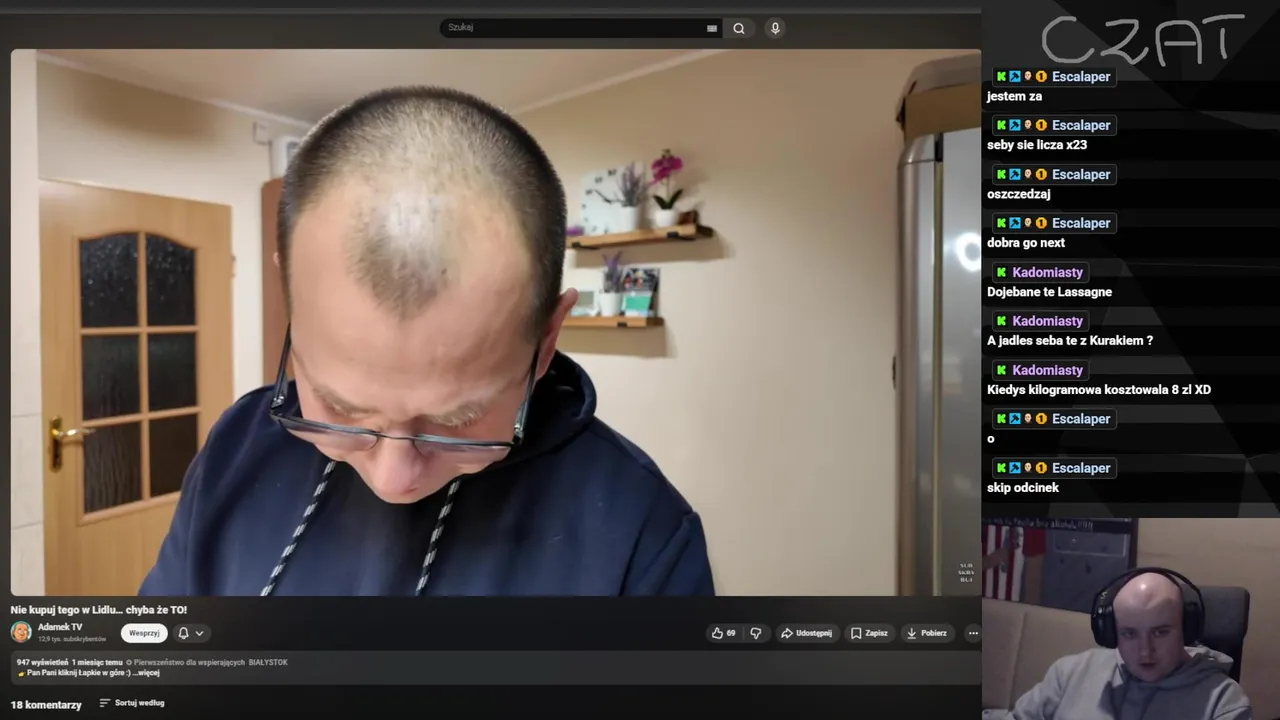This screenshot has height=720, width=1280.
Task: Click Escalaper name above 'seby sie licza x23'
Action: coord(1081,125)
